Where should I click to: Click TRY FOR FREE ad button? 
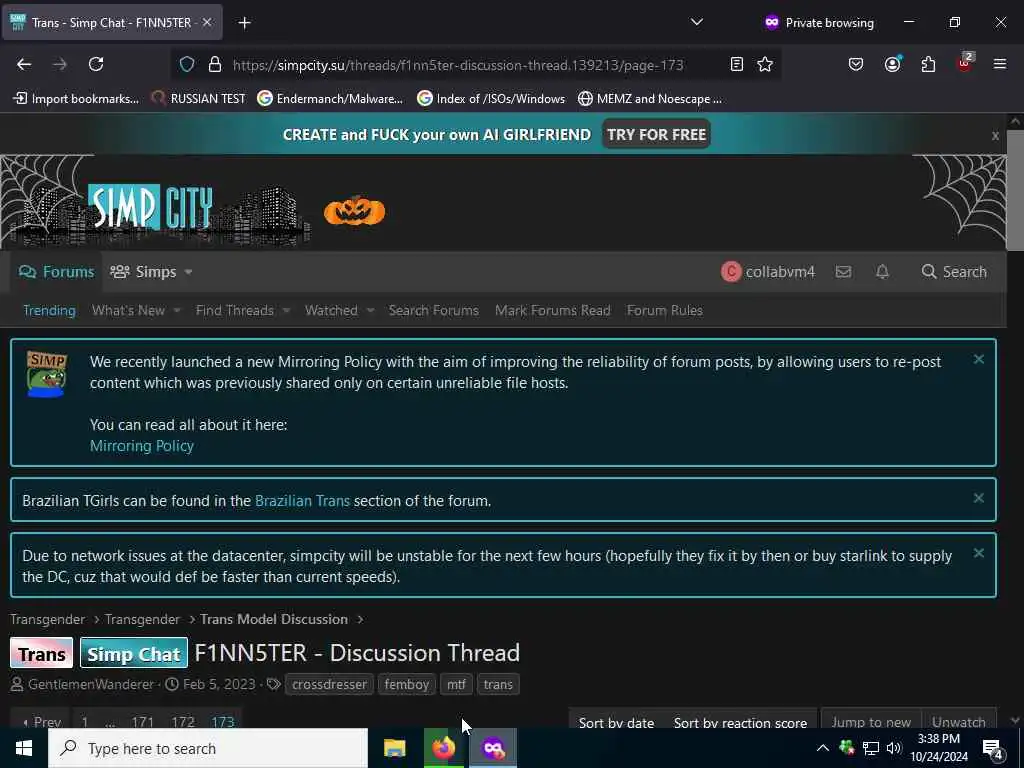656,134
